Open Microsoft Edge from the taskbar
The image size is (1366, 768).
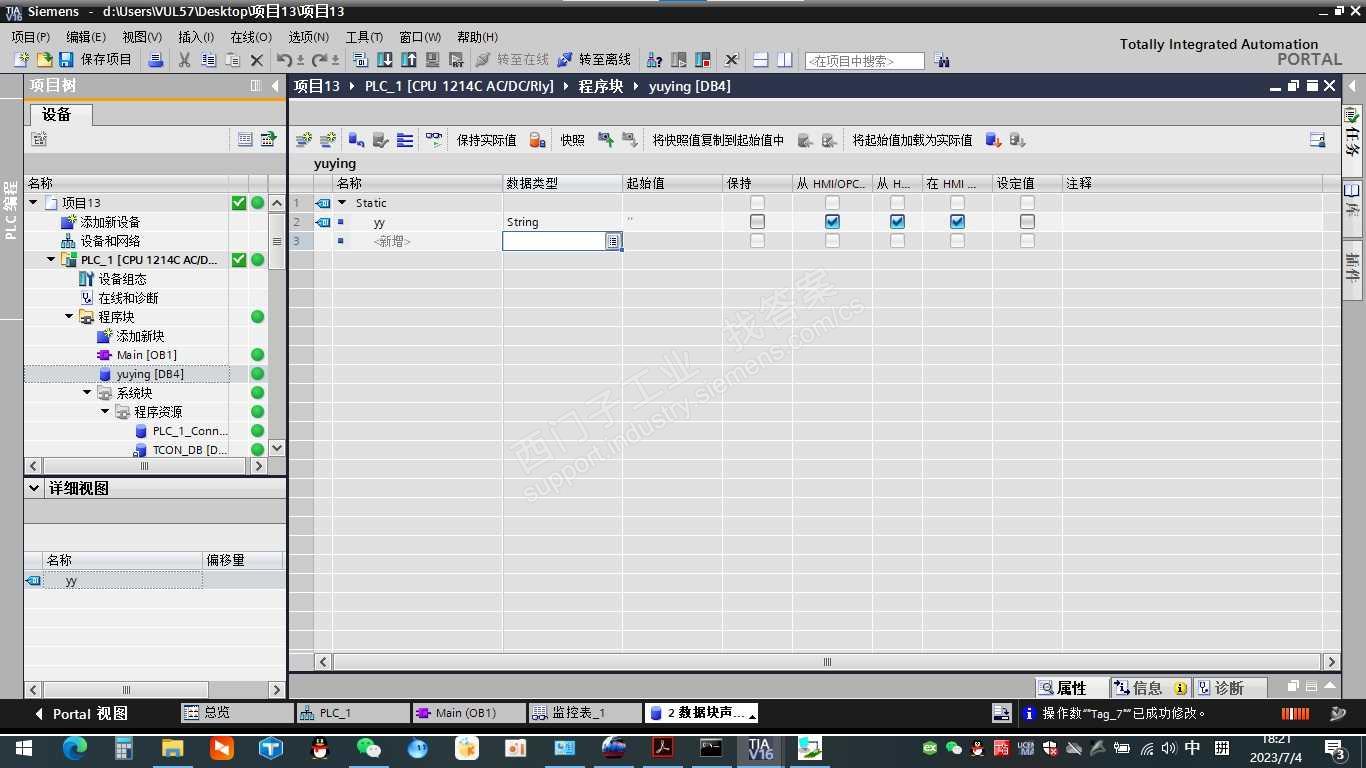(74, 748)
